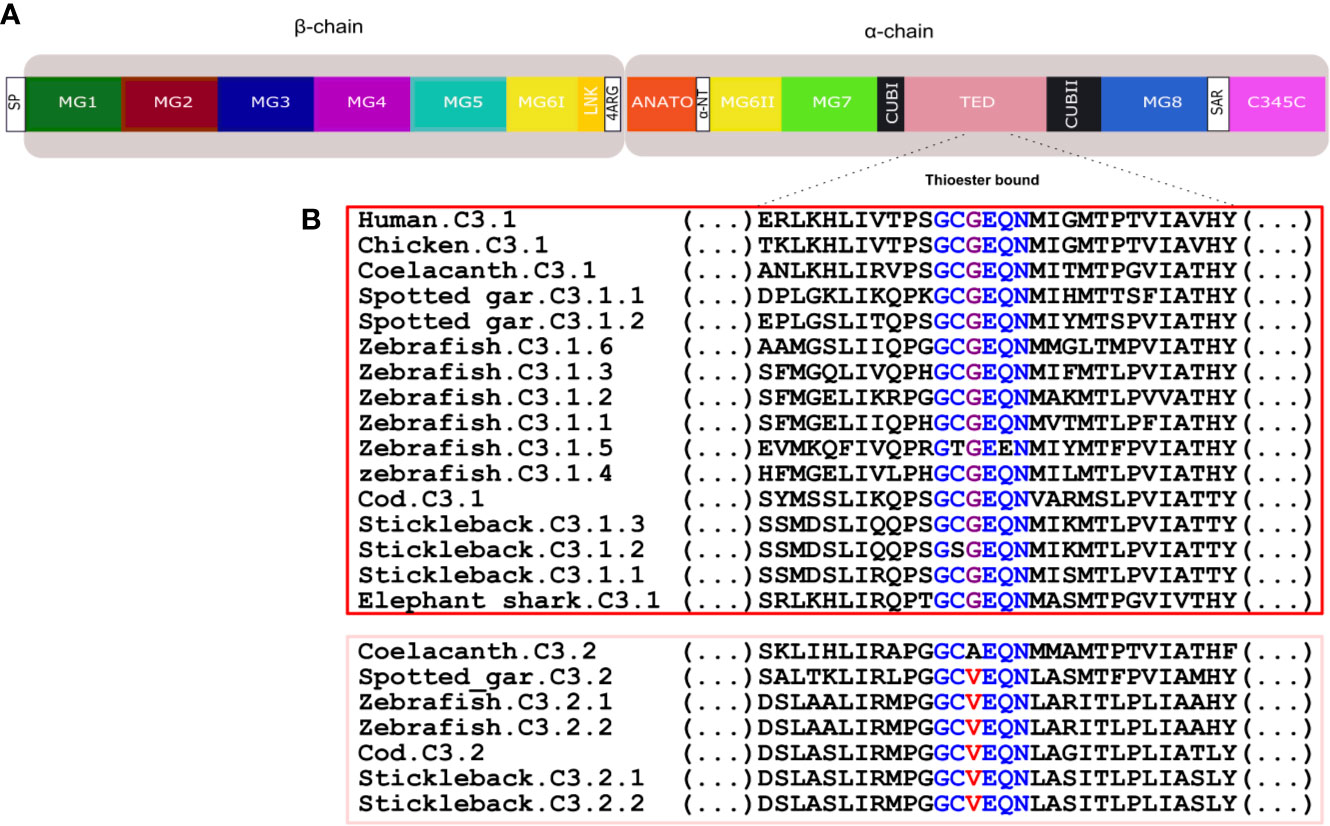Screen dimensions: 1330x826
Task: Click the SALTKLIRLPG sequence in Spotted_gar.C3.2 row
Action: [845, 676]
